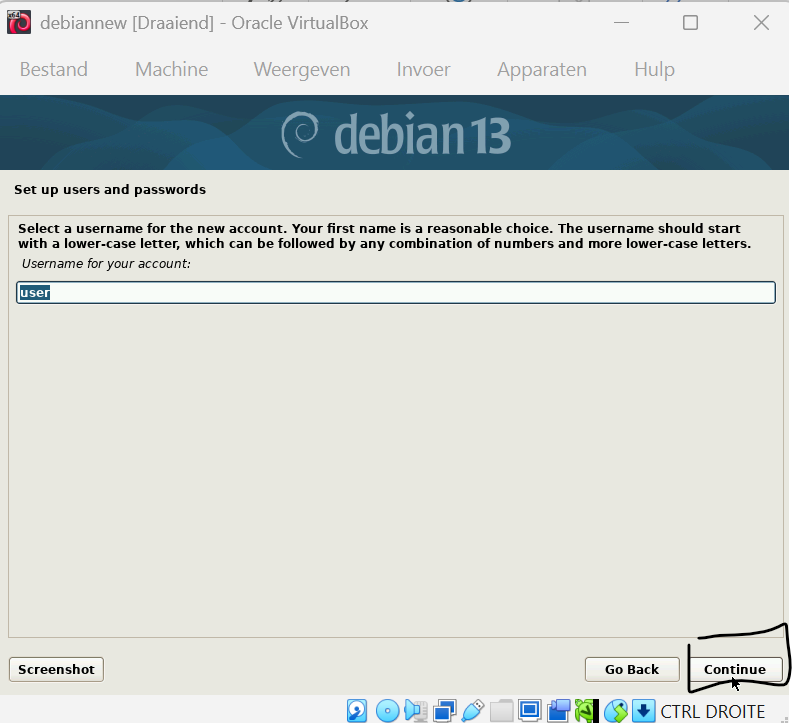Viewport: 793px width, 723px height.
Task: Click the hard disk activity status icon
Action: (x=357, y=711)
